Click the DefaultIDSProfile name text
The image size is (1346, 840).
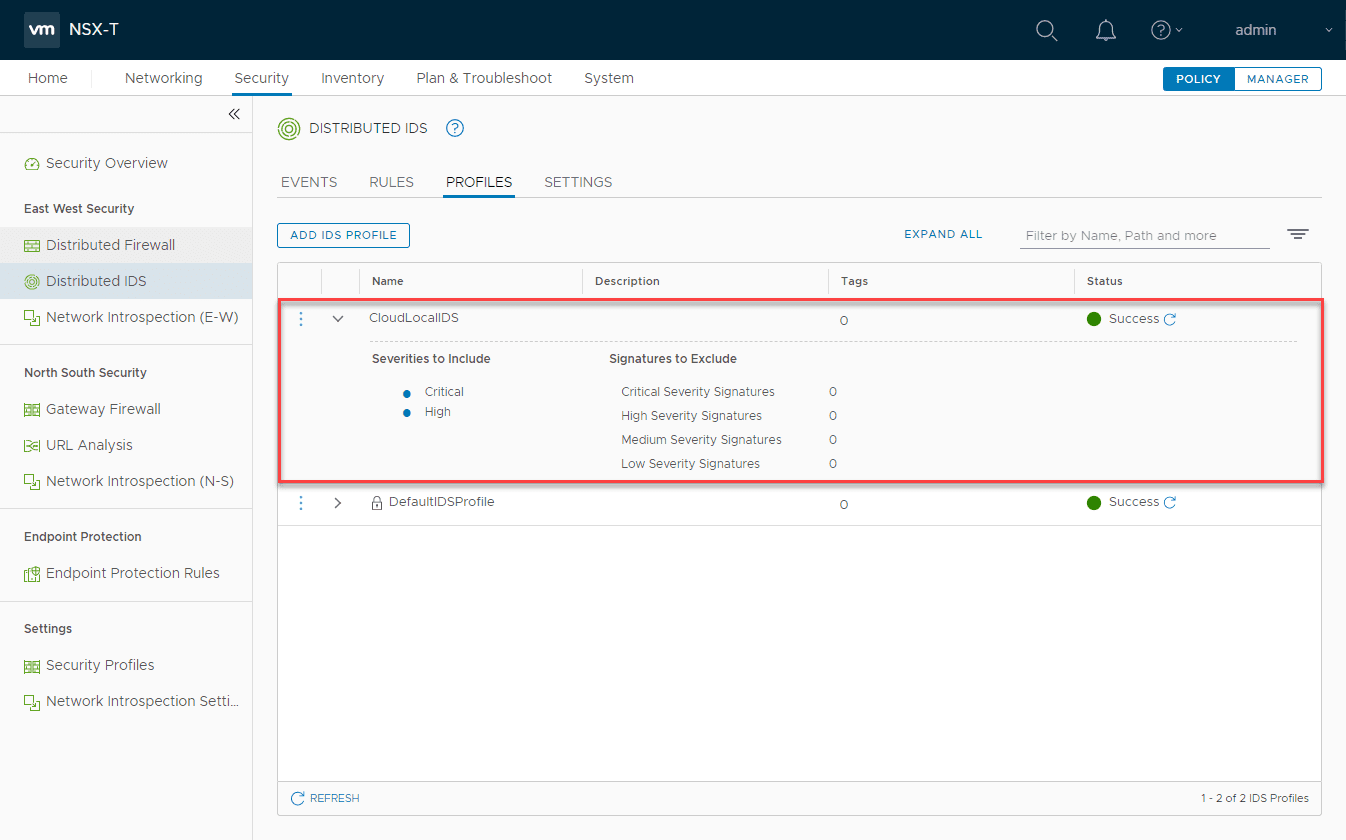click(x=441, y=502)
